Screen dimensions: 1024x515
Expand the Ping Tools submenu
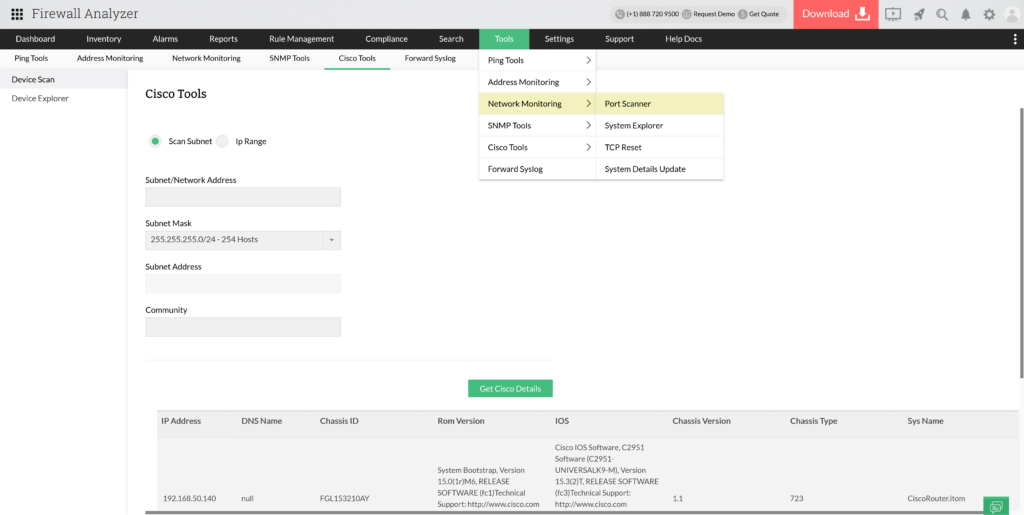coord(537,61)
